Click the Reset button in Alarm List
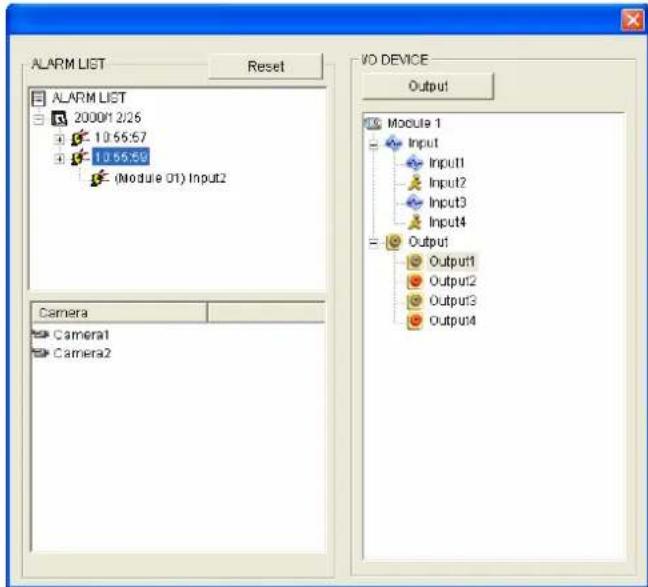 pyautogui.click(x=265, y=66)
